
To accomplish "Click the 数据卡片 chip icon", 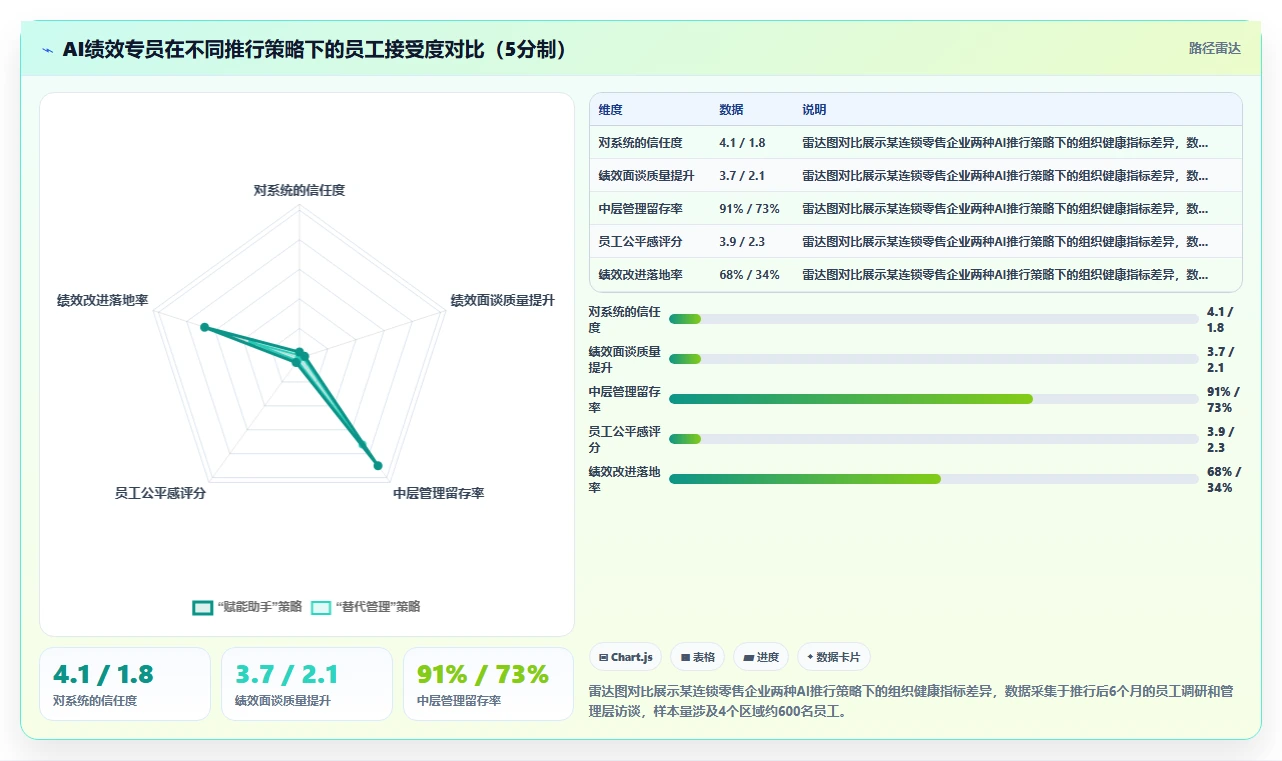I will [810, 658].
